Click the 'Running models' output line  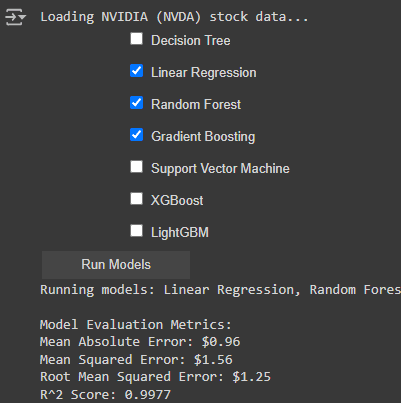pos(220,290)
